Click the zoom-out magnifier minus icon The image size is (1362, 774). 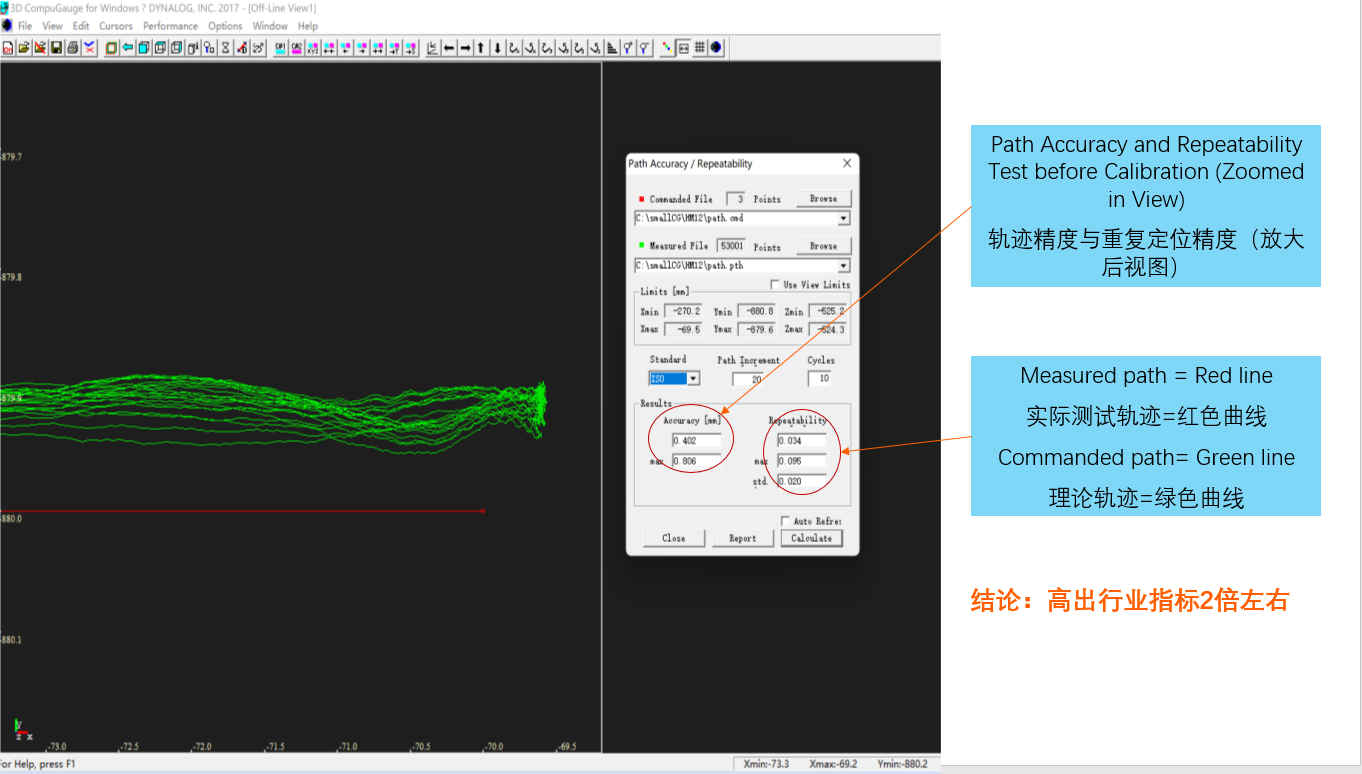(644, 48)
